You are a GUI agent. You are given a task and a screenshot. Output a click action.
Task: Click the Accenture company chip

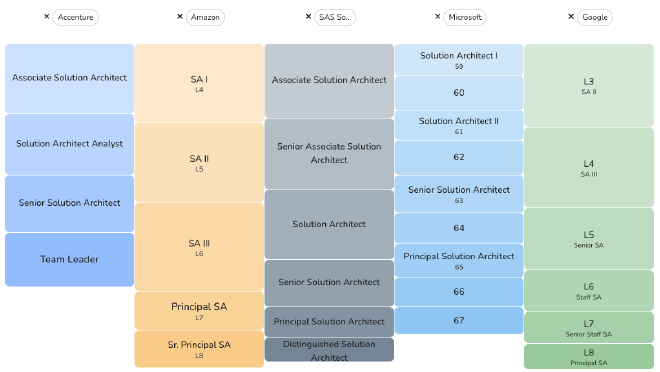pos(75,17)
